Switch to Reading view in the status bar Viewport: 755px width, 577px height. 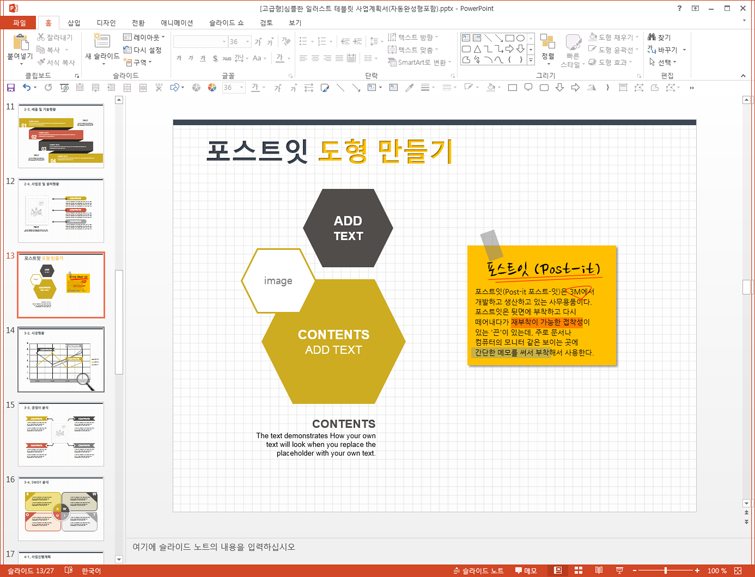599,570
